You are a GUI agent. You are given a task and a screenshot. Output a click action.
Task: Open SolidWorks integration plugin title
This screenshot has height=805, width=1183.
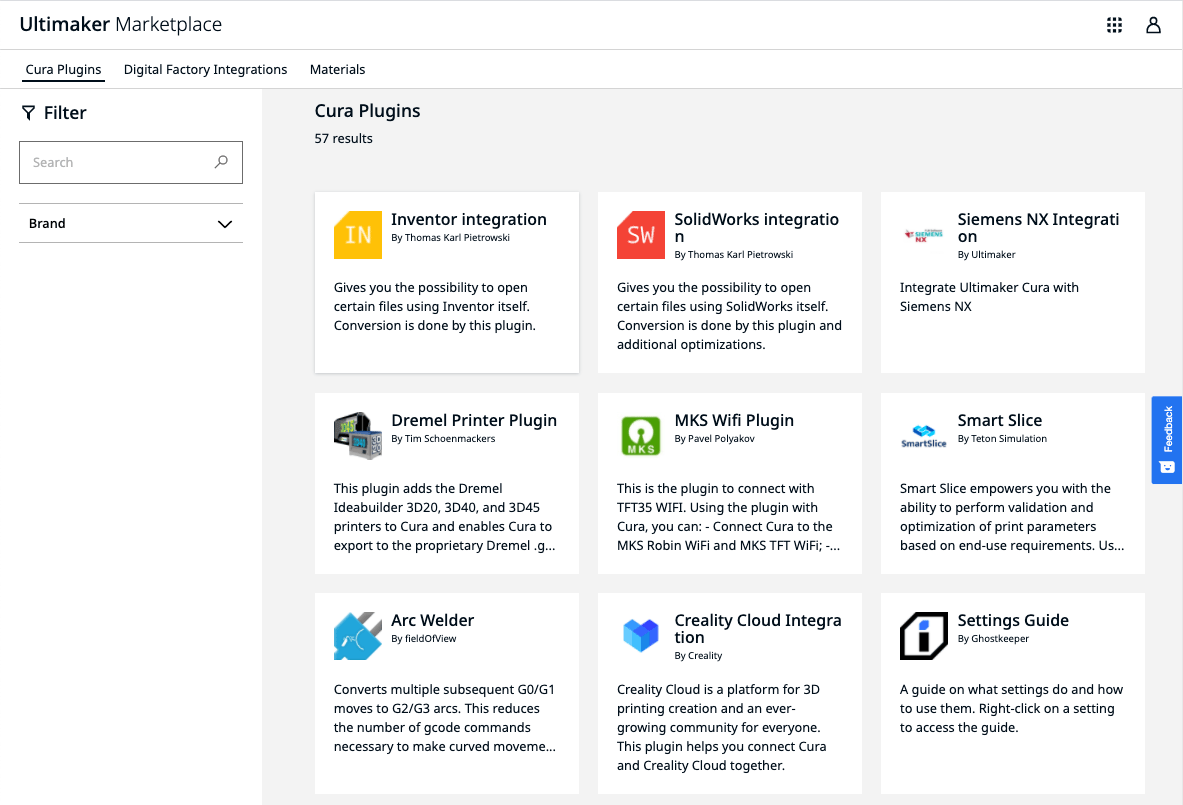[x=757, y=228]
